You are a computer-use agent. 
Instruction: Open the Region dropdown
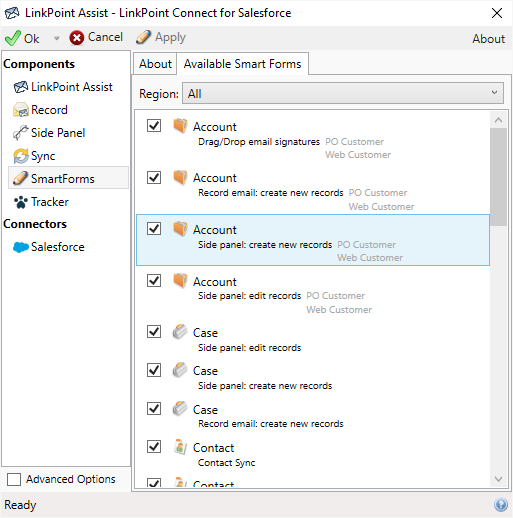[x=343, y=93]
